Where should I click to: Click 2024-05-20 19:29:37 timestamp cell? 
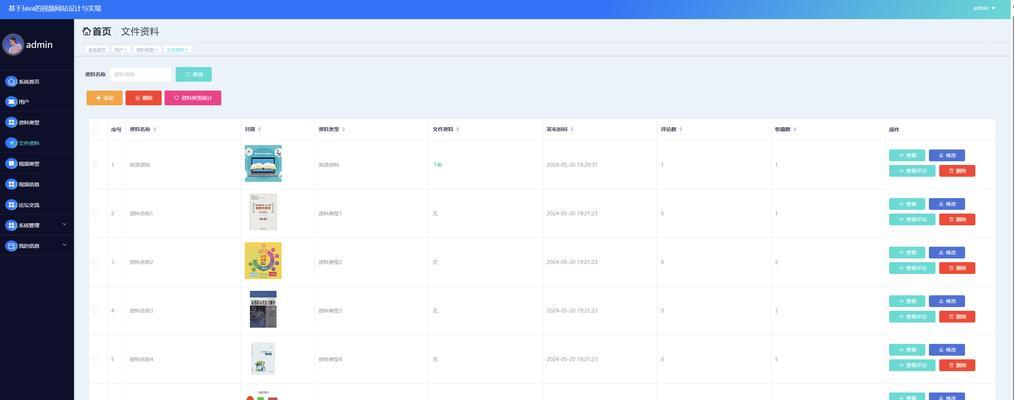point(572,165)
